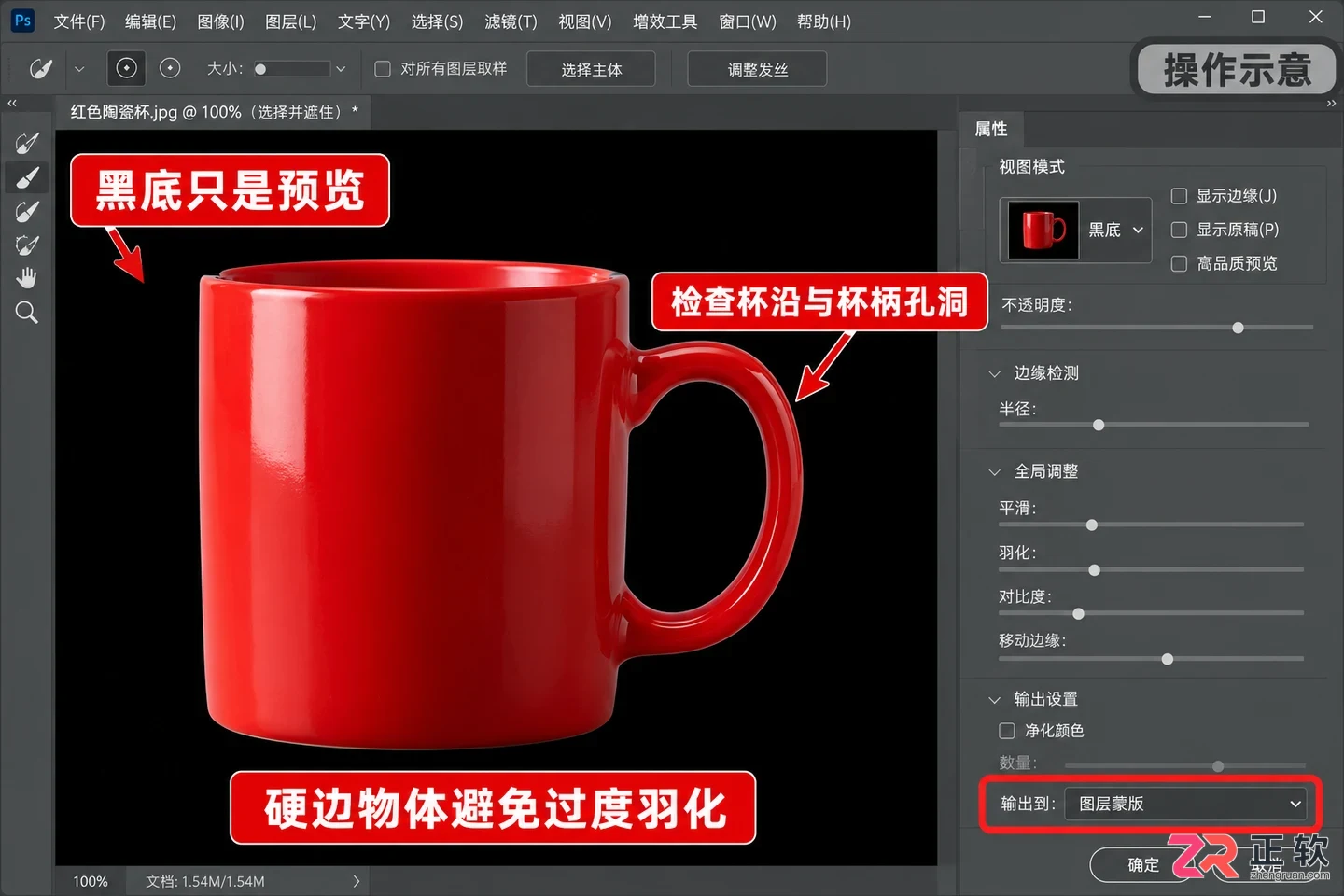Toggle the 显示边缘(J) checkbox
This screenshot has height=896, width=1344.
tap(1179, 196)
